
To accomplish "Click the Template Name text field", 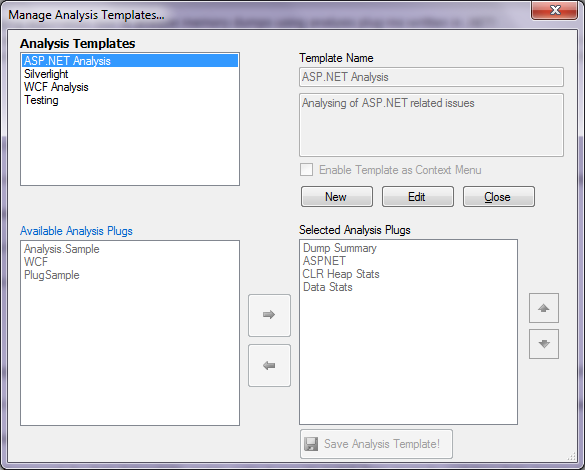I will click(x=431, y=77).
